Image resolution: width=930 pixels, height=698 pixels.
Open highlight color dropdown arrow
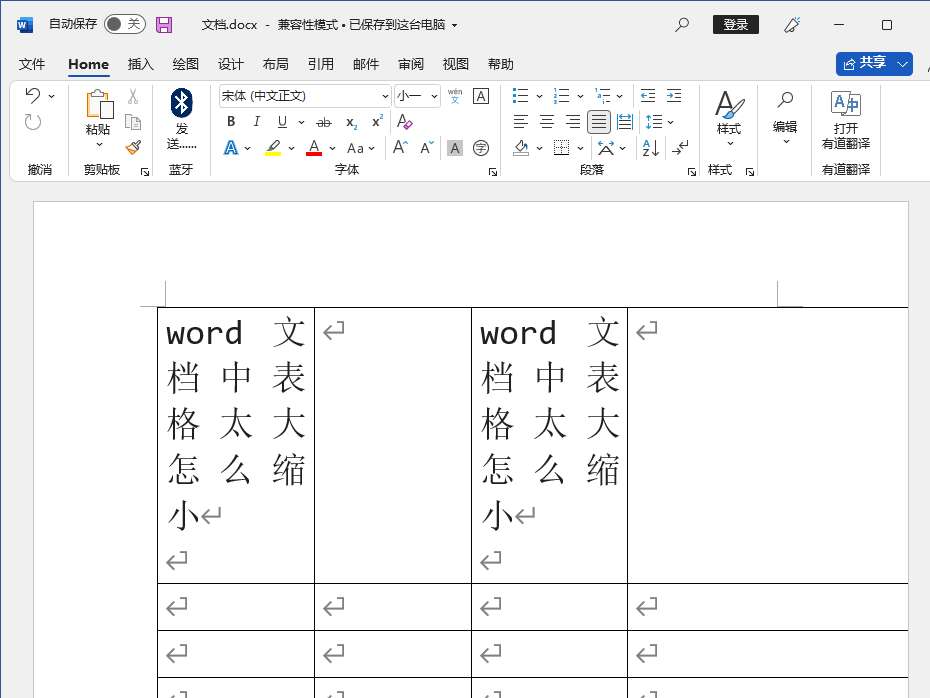pos(291,148)
